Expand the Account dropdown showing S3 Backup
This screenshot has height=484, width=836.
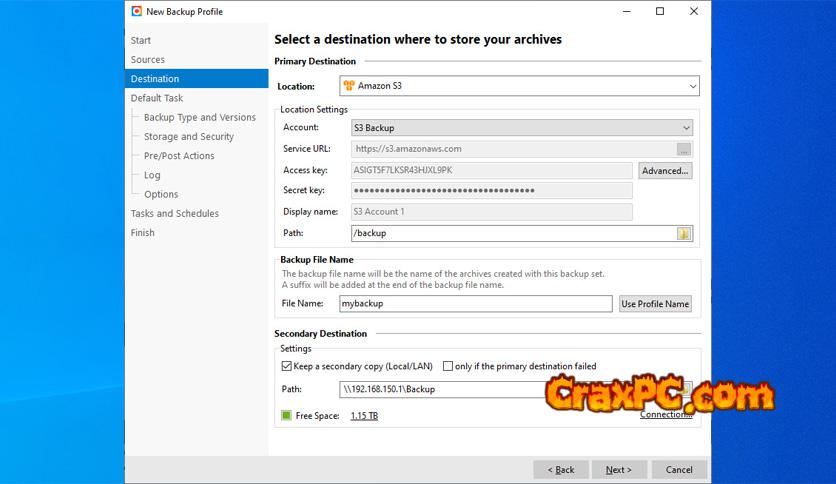pyautogui.click(x=685, y=128)
